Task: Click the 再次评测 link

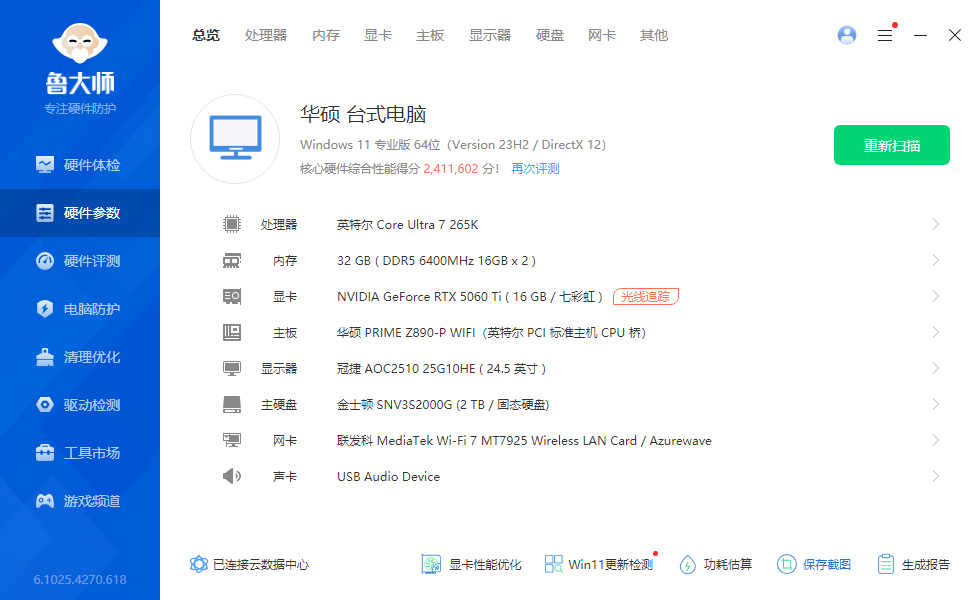Action: (535, 169)
